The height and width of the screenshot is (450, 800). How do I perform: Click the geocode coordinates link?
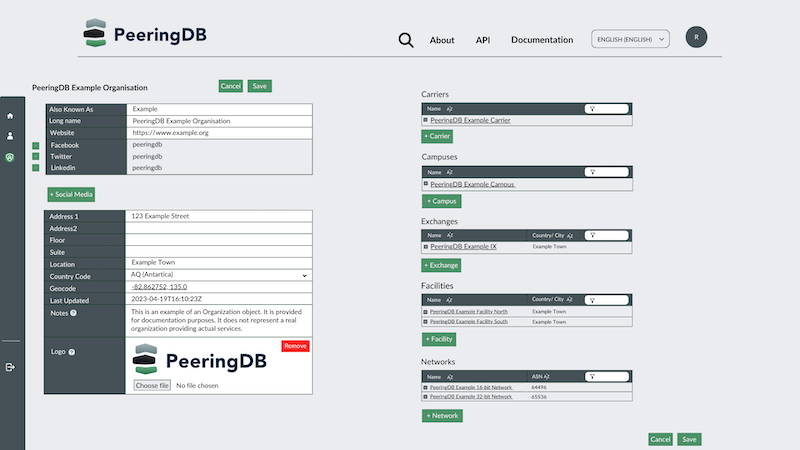coord(159,287)
